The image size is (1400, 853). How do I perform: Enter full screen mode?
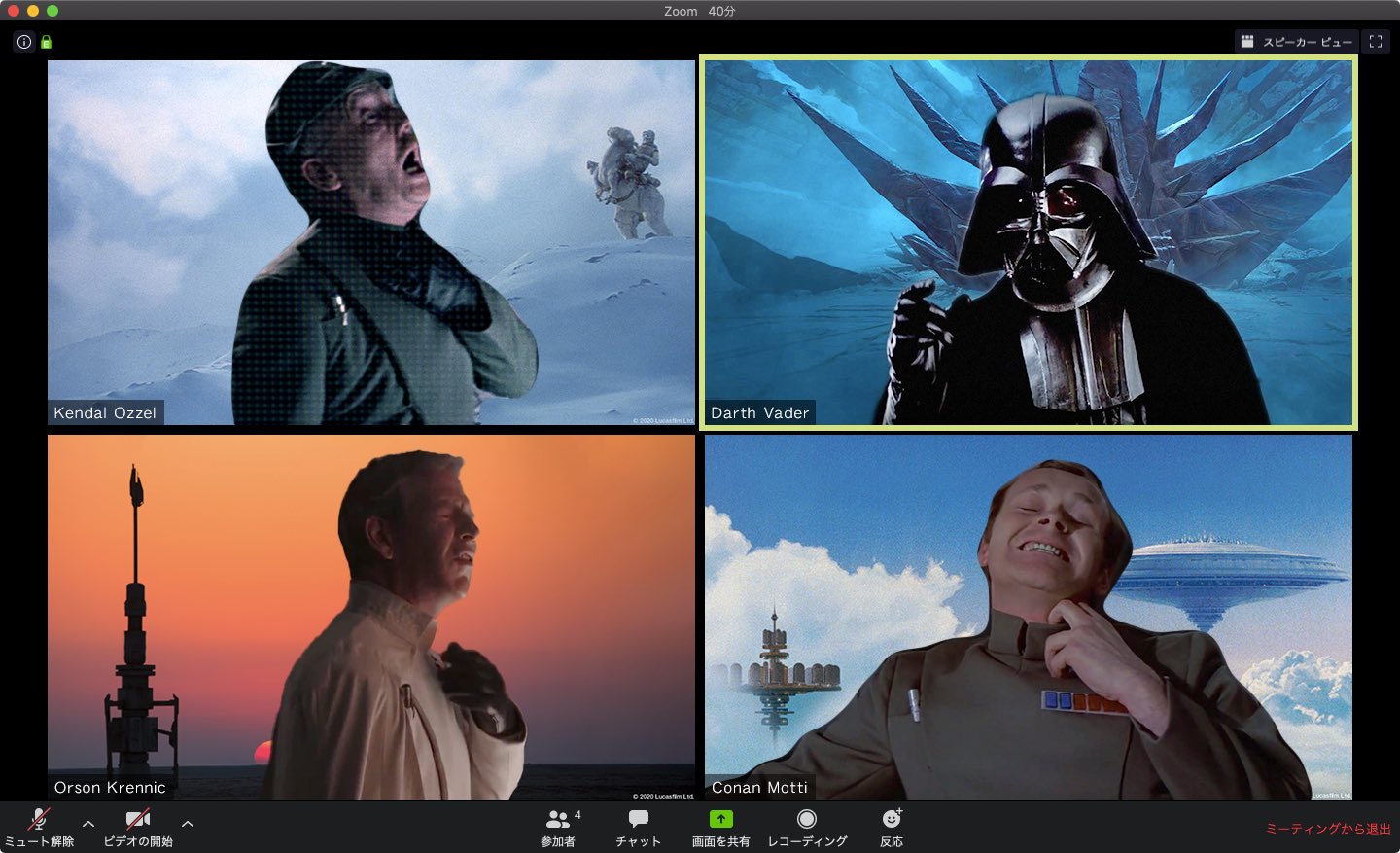coord(1376,42)
